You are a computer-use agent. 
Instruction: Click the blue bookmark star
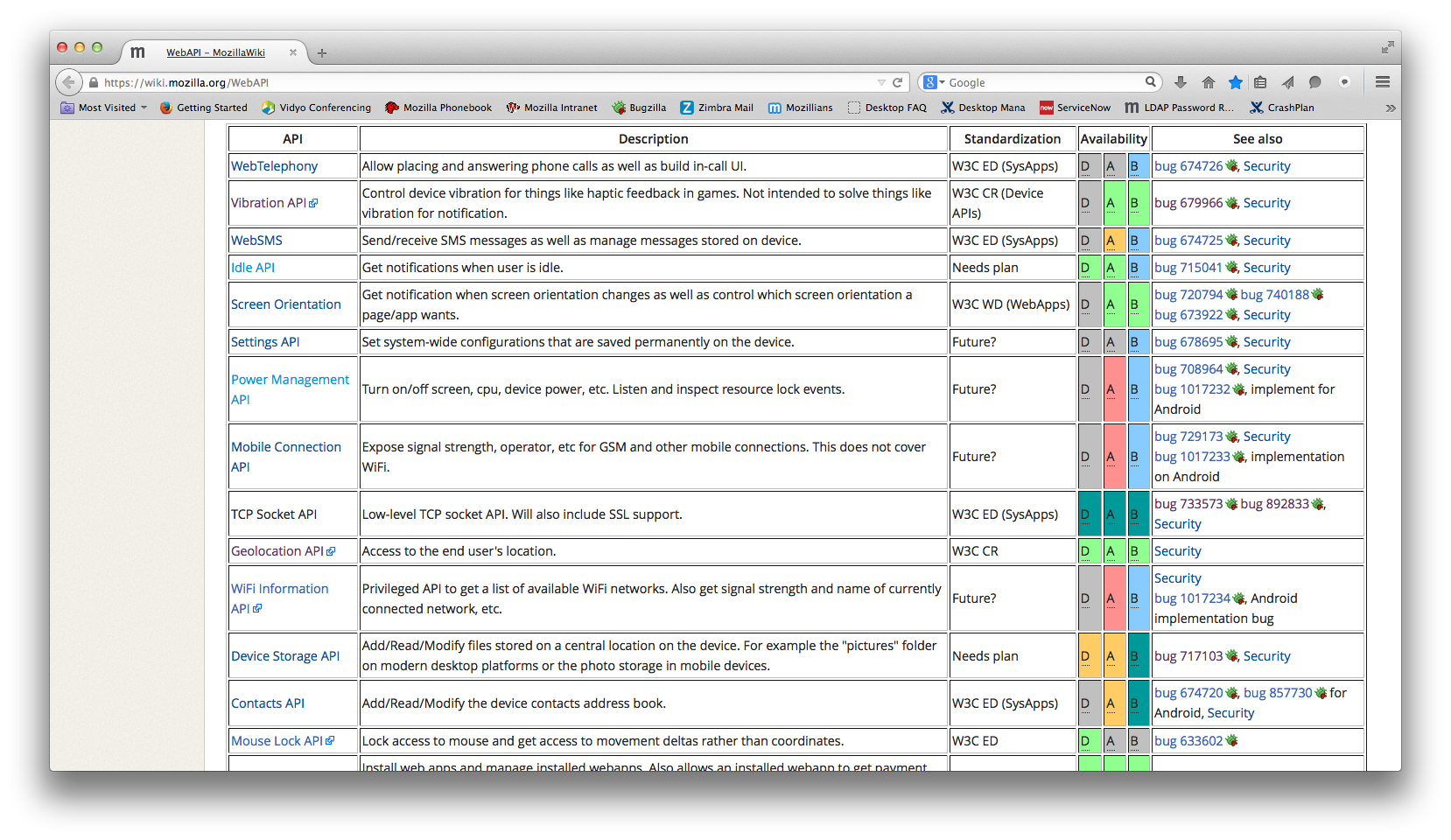coord(1235,82)
